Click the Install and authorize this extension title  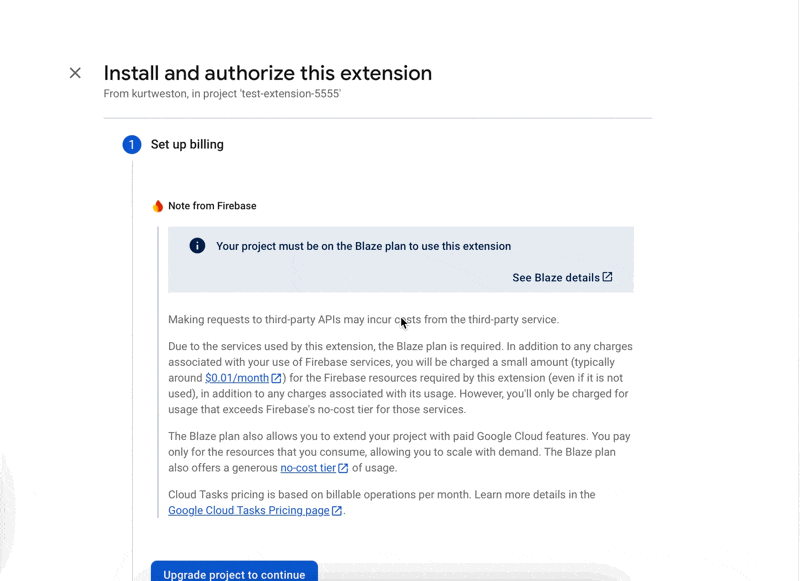coord(268,73)
